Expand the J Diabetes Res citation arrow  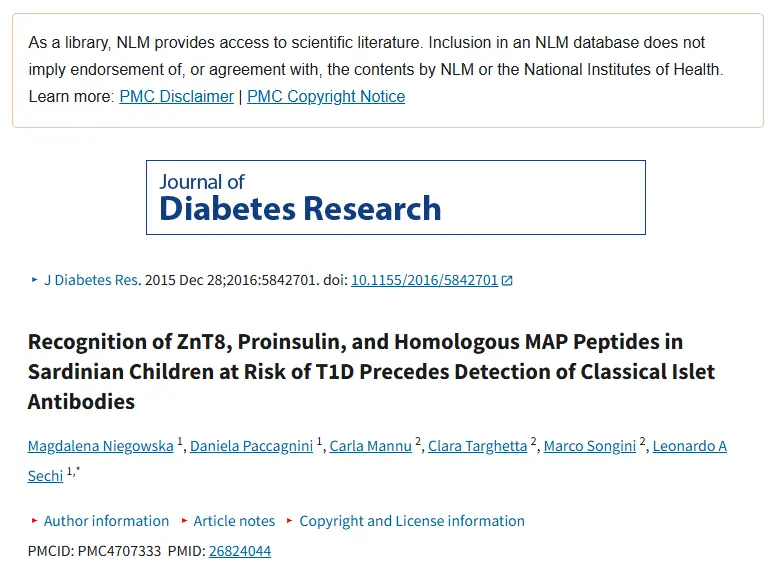pyautogui.click(x=34, y=280)
